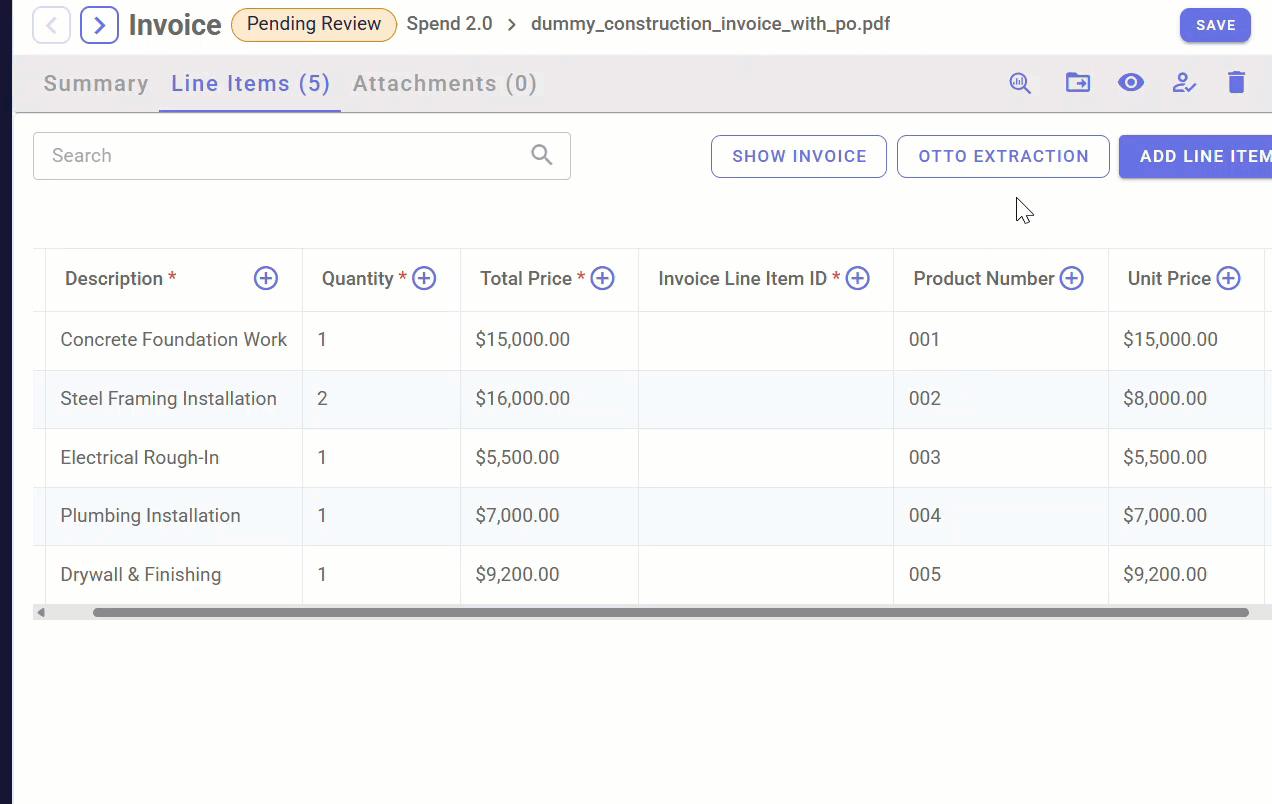This screenshot has width=1272, height=804.
Task: Click plus icon beside Description column
Action: pyautogui.click(x=266, y=279)
